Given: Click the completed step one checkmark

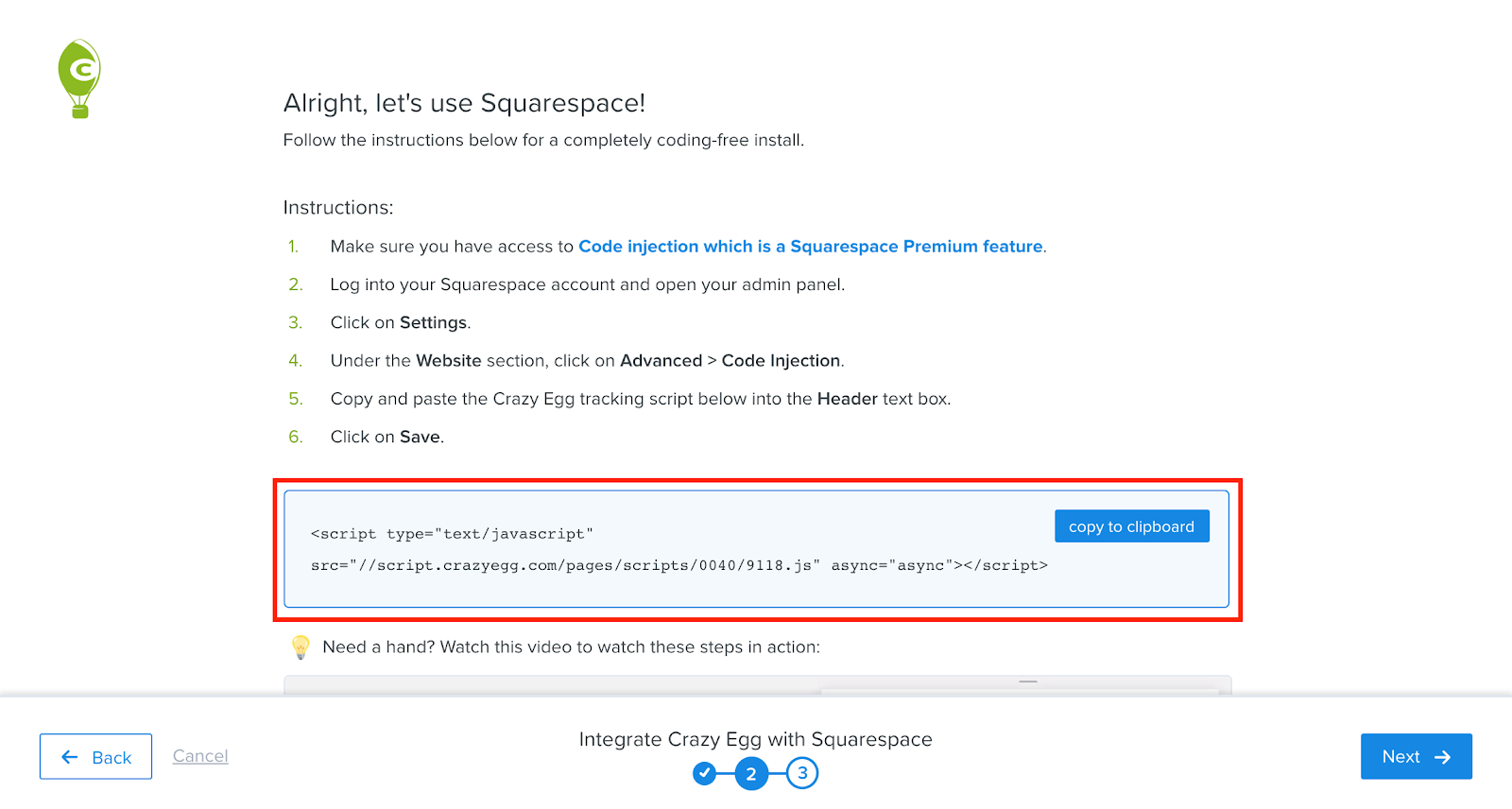Looking at the screenshot, I should 704,774.
